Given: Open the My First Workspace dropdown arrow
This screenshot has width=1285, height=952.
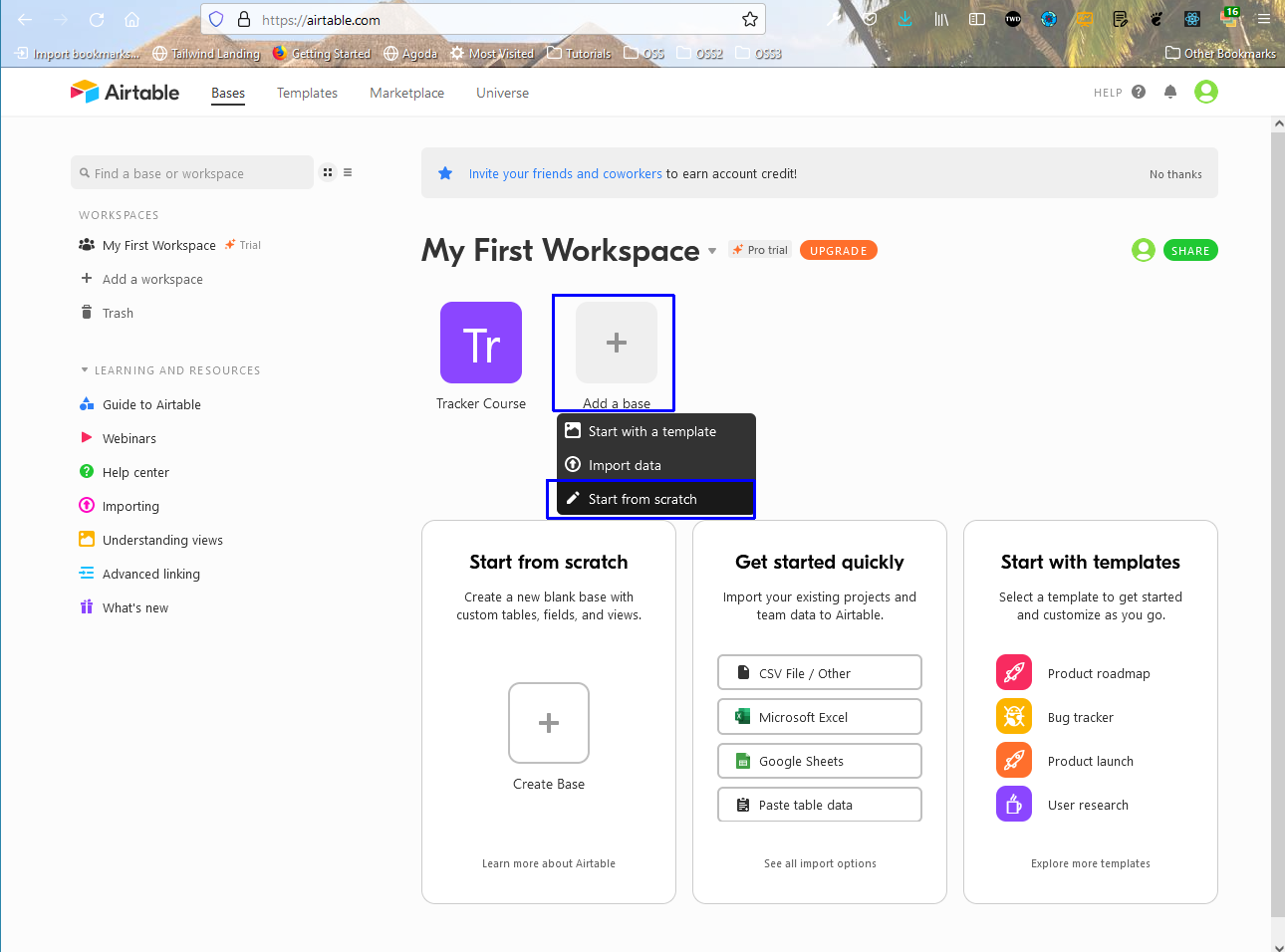Looking at the screenshot, I should 712,251.
